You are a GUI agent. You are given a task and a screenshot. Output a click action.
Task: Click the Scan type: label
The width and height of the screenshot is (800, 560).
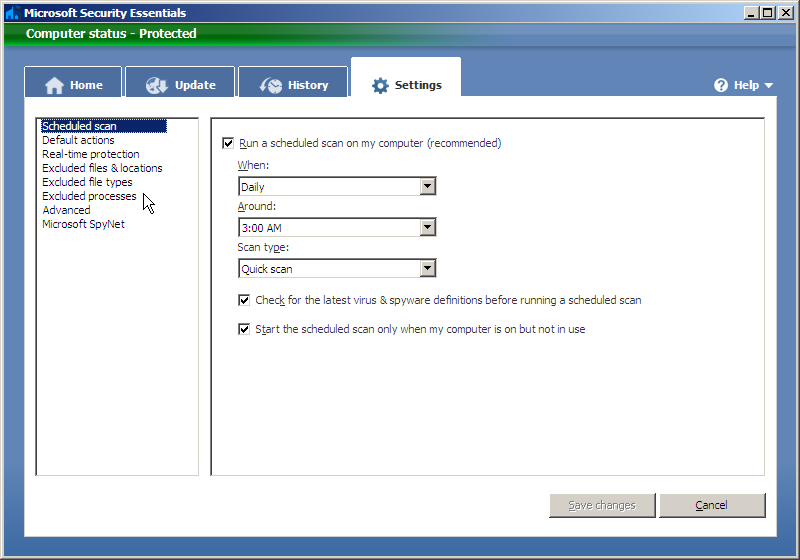point(263,247)
